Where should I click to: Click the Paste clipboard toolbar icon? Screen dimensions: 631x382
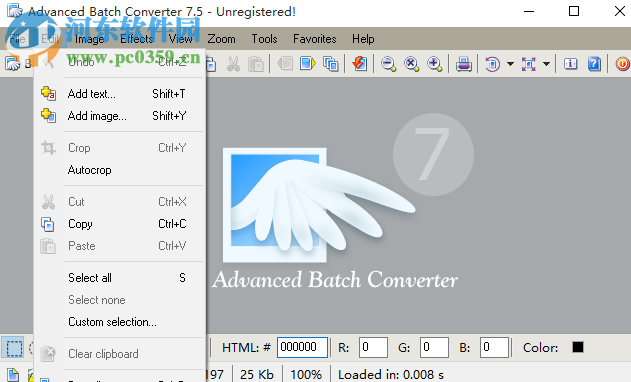[x=256, y=64]
